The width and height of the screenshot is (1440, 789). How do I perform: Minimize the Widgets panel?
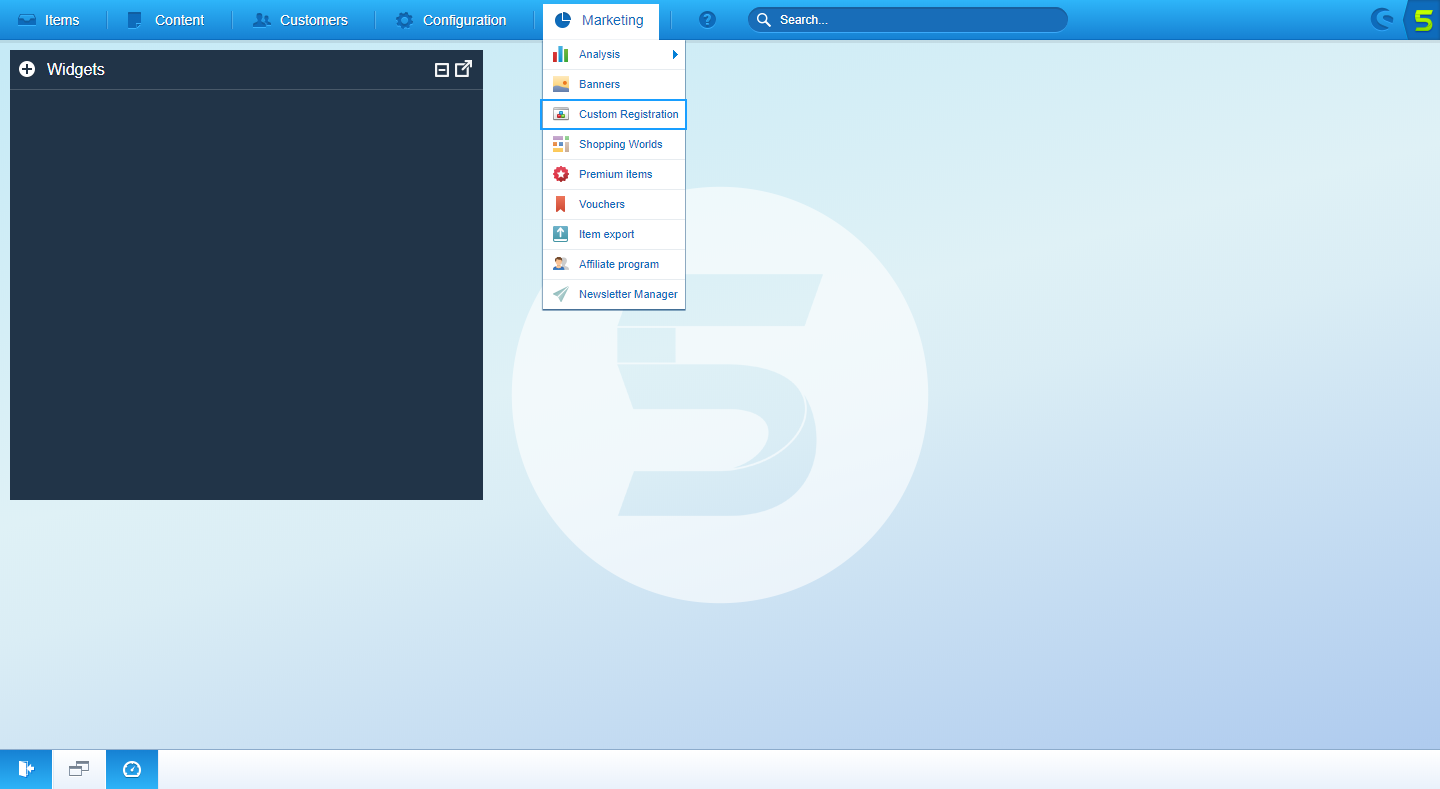coord(442,70)
